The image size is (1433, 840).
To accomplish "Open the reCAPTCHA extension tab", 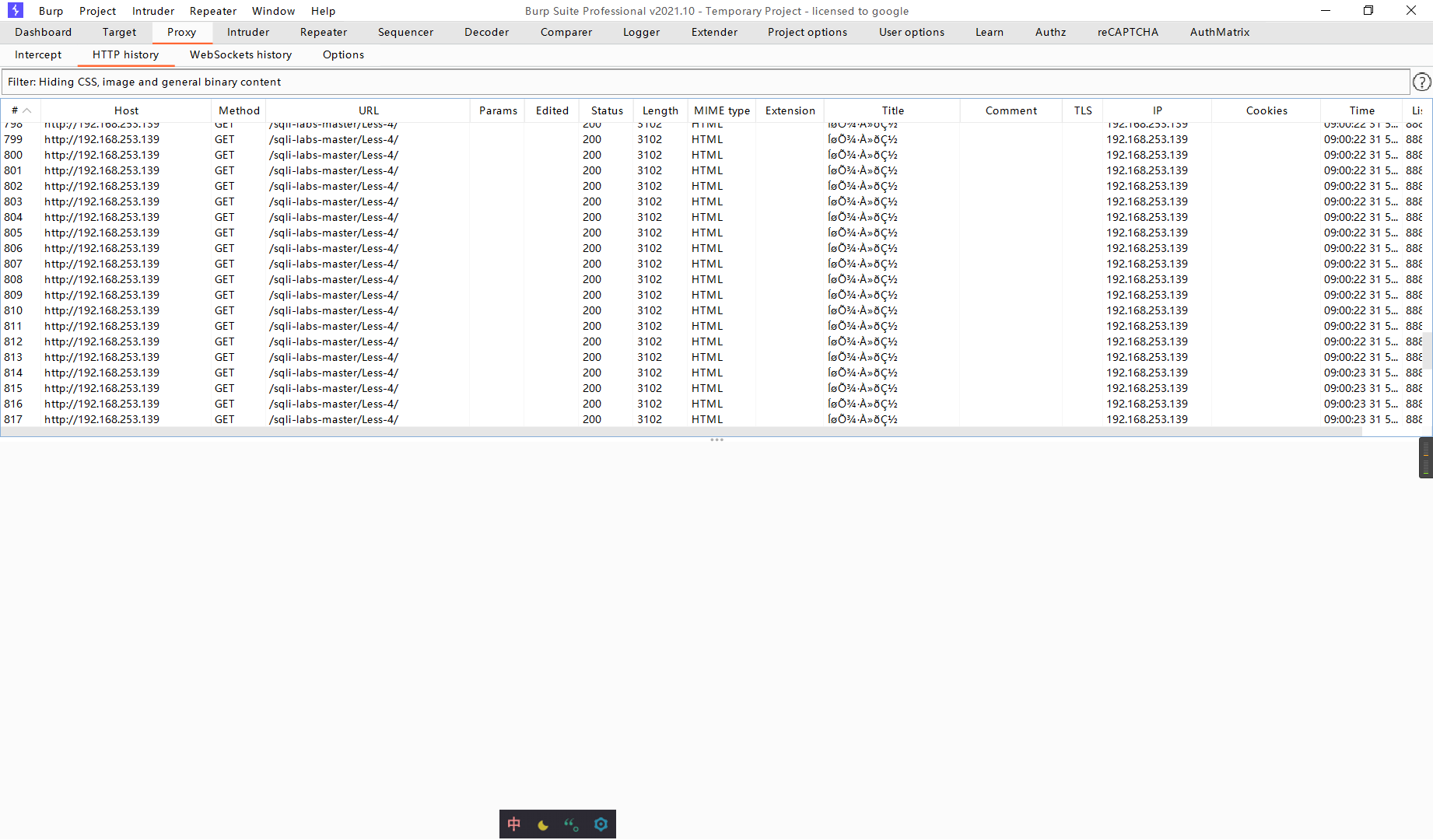I will coord(1128,32).
